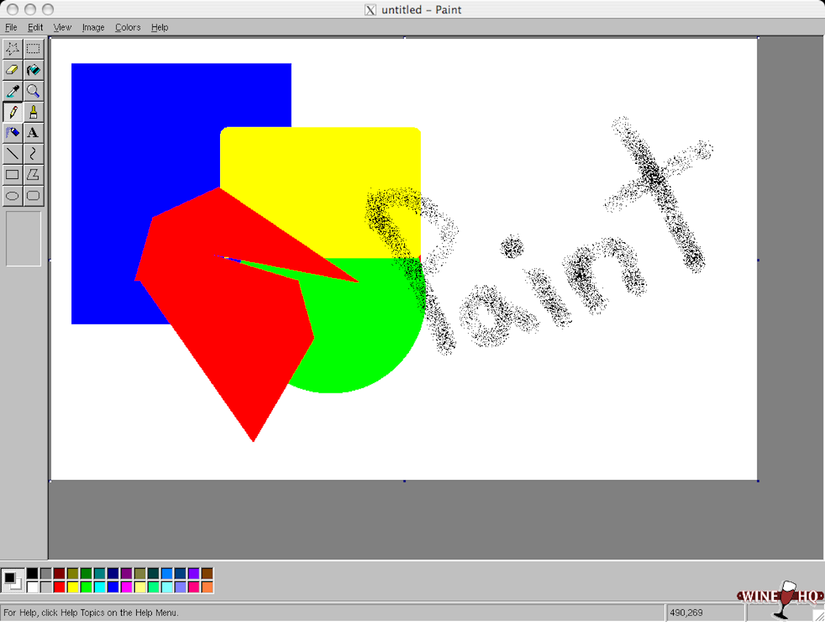Image resolution: width=825 pixels, height=622 pixels.
Task: Select the Ellipse tool
Action: click(11, 195)
